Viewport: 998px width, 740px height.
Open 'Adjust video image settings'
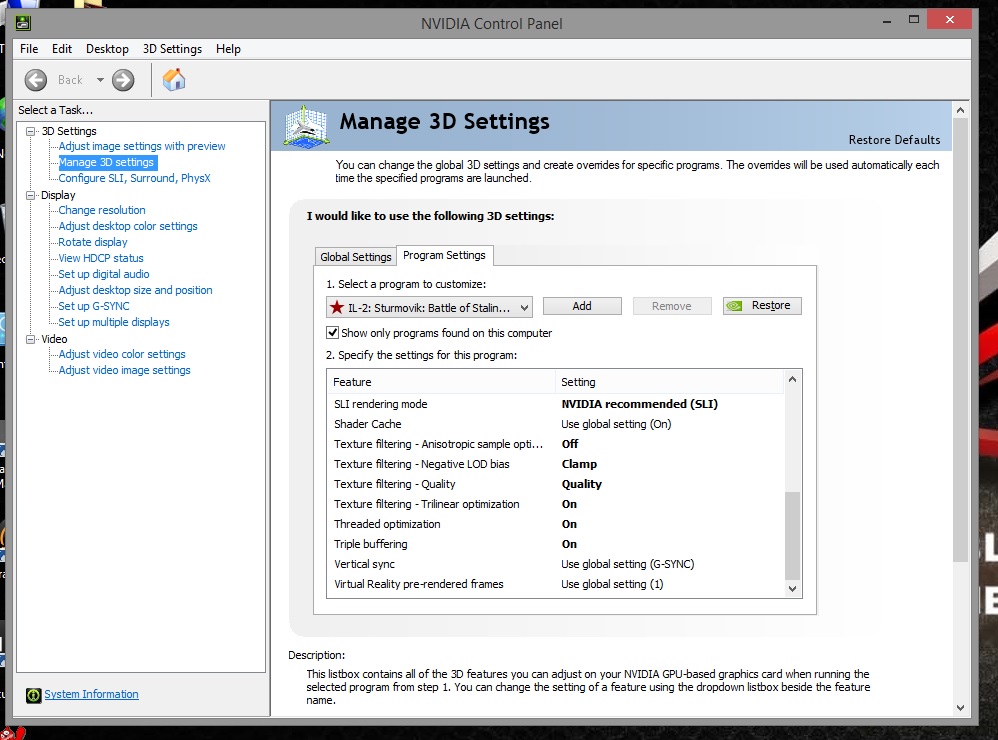click(x=125, y=370)
